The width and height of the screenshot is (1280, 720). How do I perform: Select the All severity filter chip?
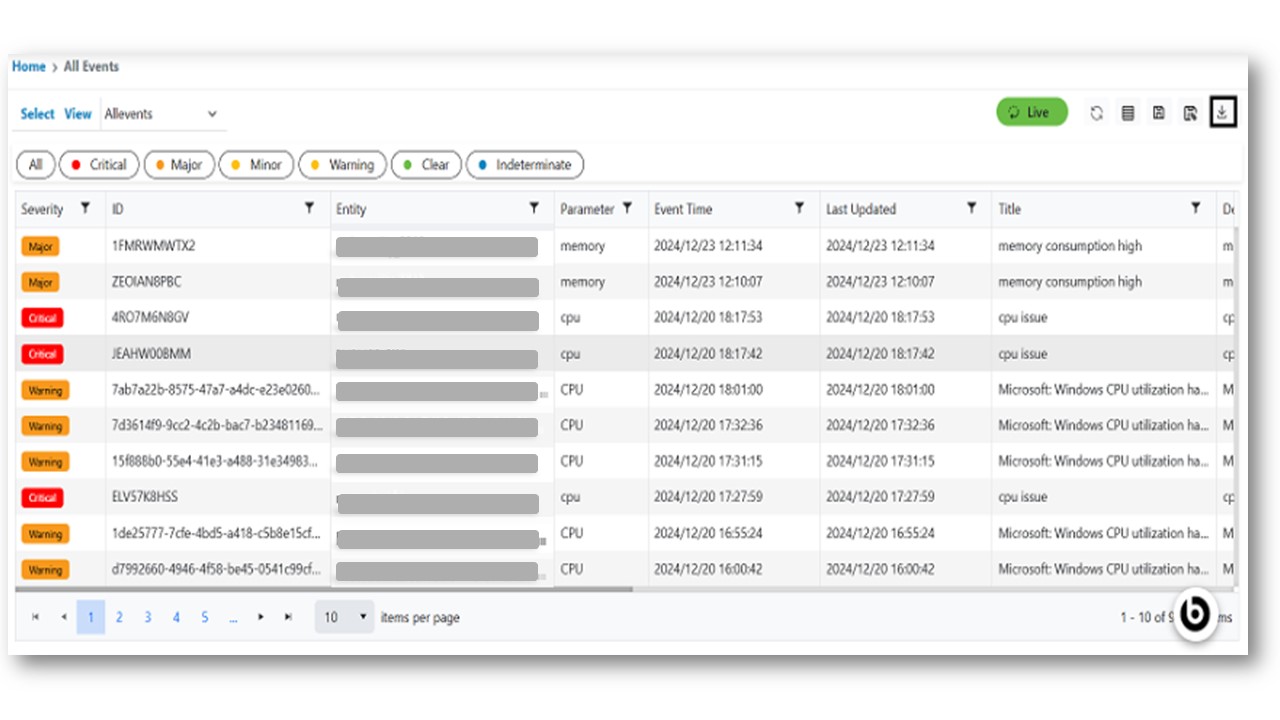coord(36,165)
